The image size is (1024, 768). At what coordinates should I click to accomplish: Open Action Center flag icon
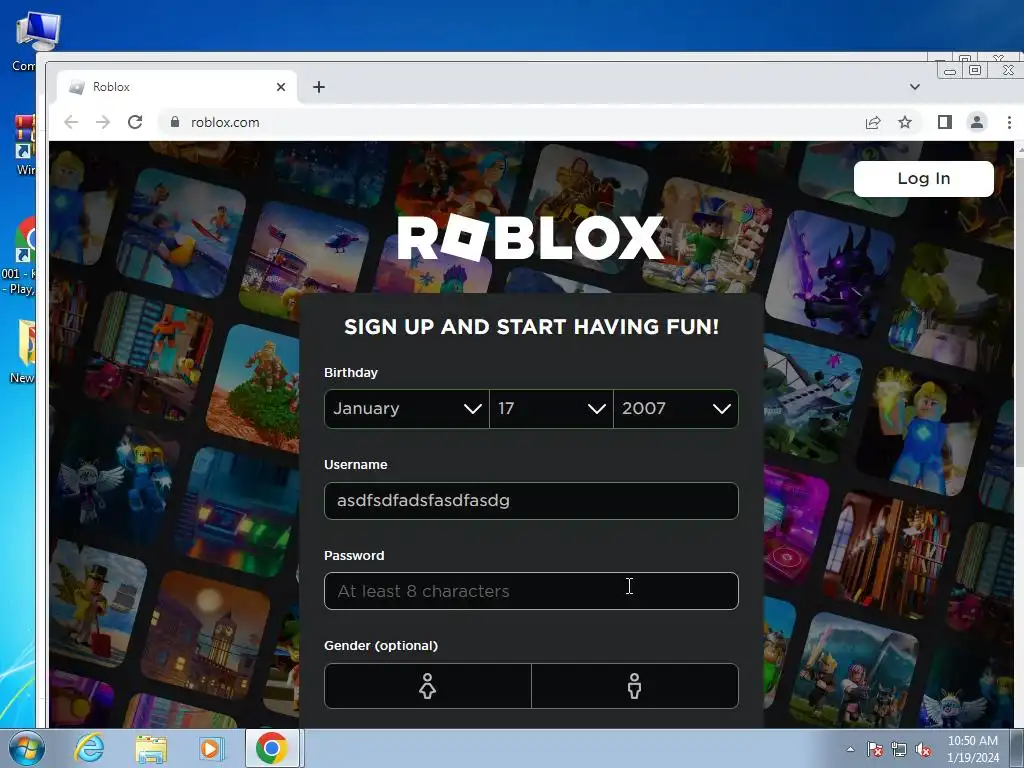875,749
